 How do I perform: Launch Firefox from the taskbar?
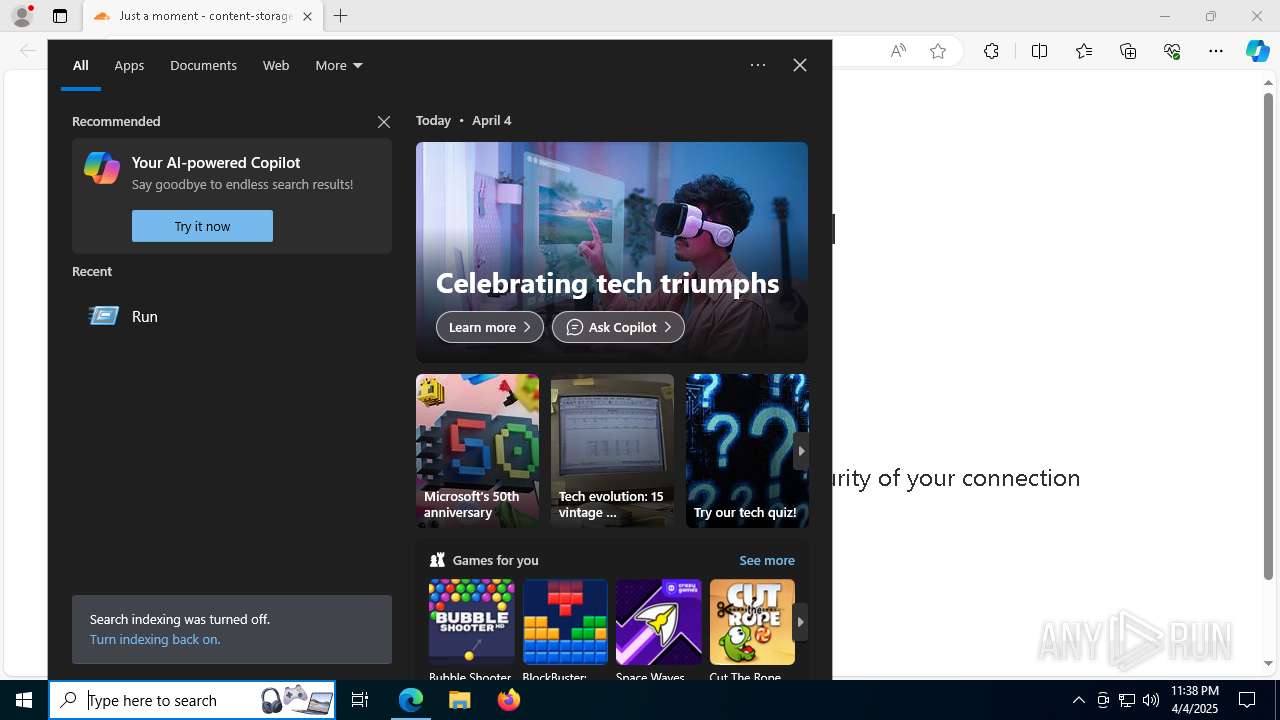[509, 700]
